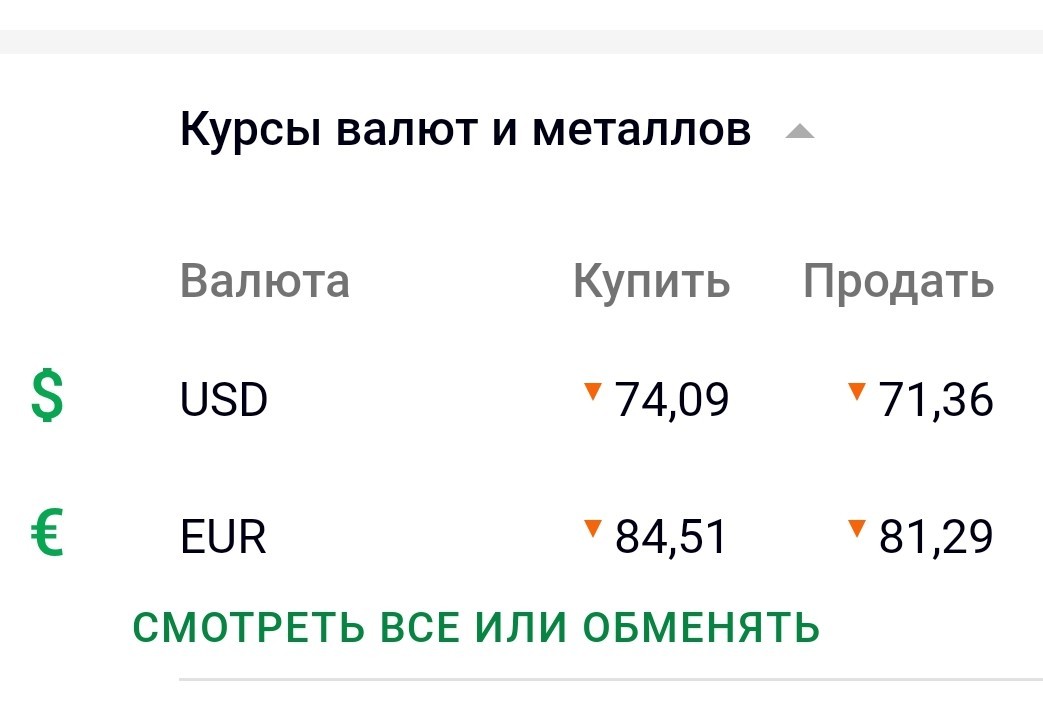The image size is (1043, 711).
Task: Select the EUR currency label
Action: click(x=223, y=538)
